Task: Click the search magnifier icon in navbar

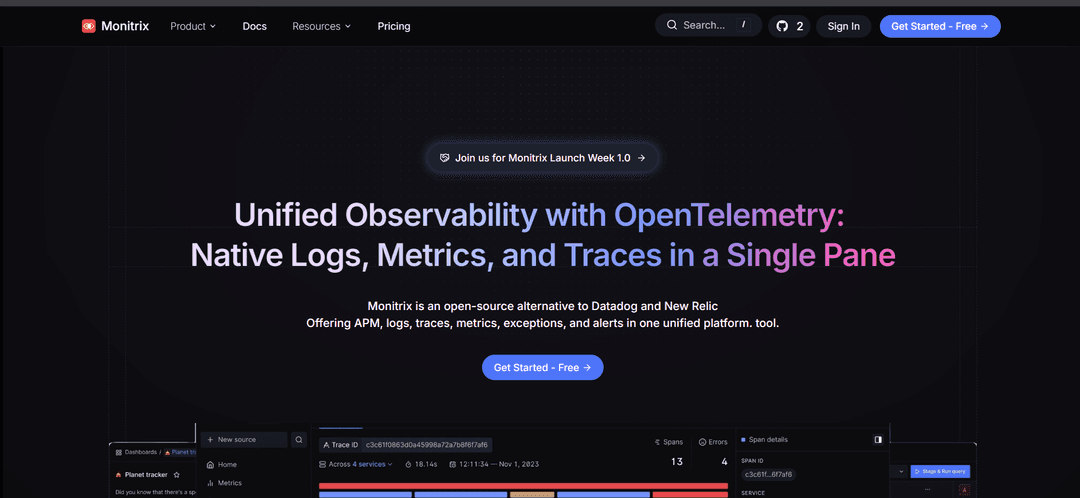Action: [672, 25]
